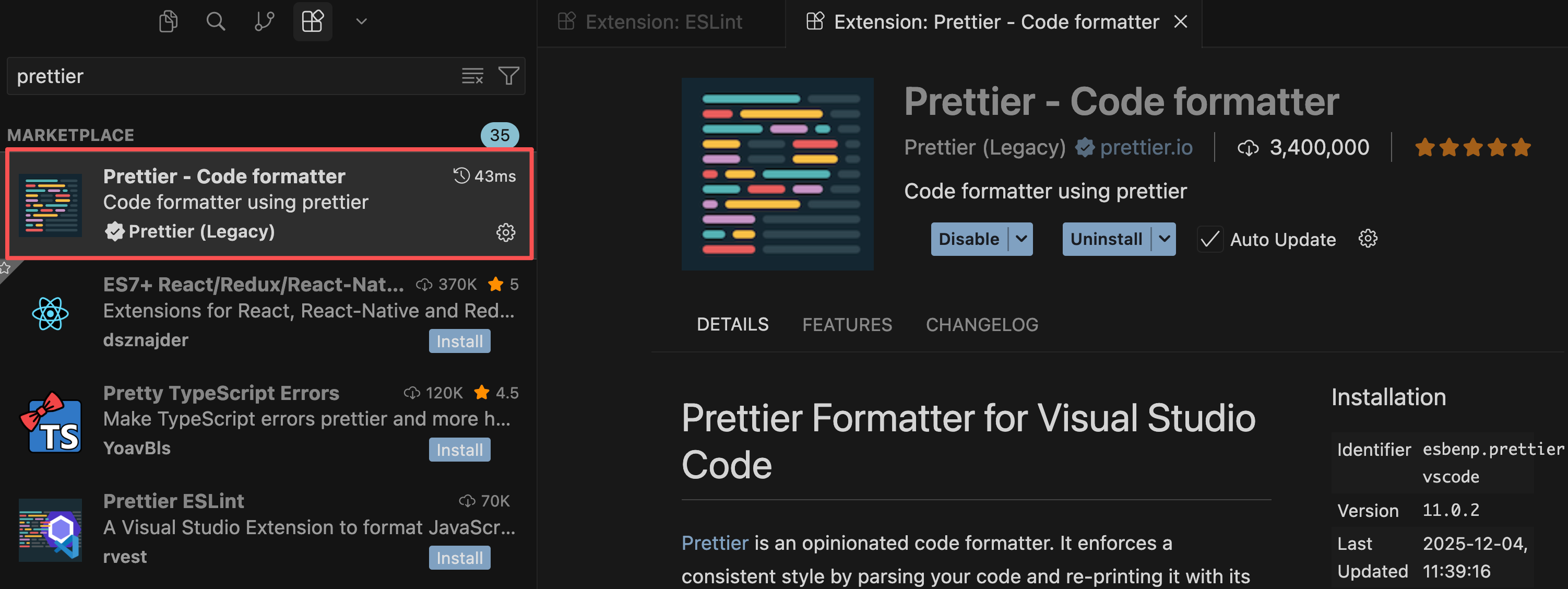
Task: Expand additional views chevron in activity bar
Action: coord(362,22)
